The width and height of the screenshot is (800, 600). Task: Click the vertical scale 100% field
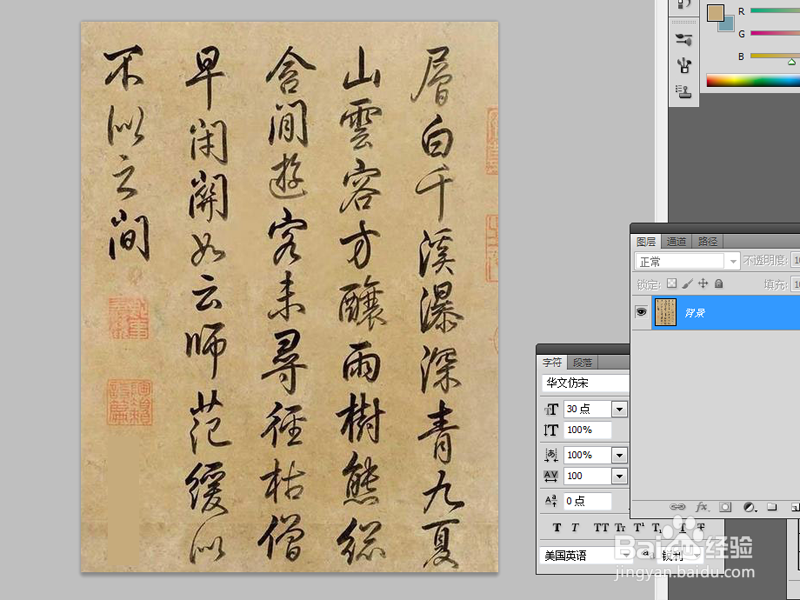587,430
